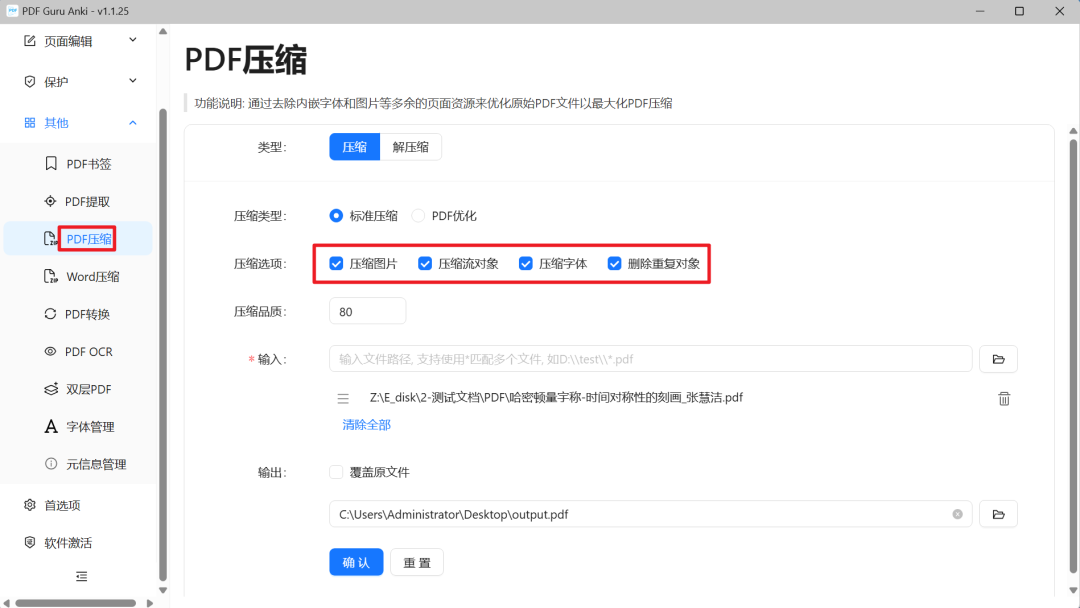Click the 确认 confirm button
This screenshot has width=1080, height=608.
356,561
